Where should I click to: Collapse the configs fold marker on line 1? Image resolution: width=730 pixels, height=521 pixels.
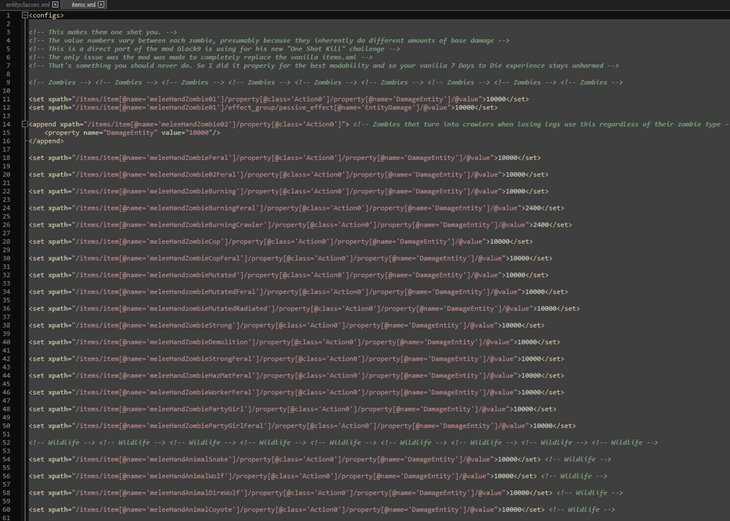(23, 16)
